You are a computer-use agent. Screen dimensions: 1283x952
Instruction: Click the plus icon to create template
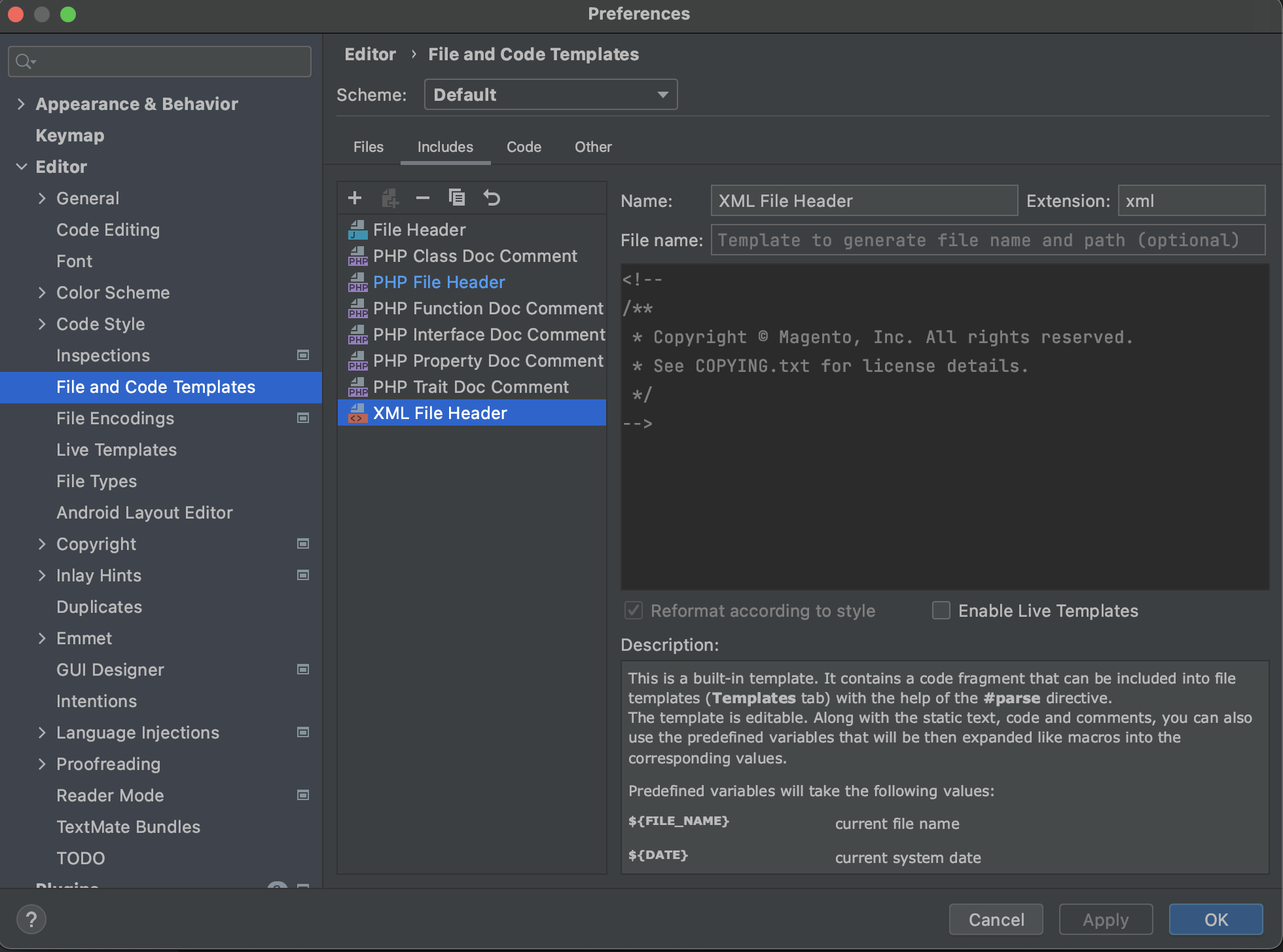pyautogui.click(x=355, y=198)
